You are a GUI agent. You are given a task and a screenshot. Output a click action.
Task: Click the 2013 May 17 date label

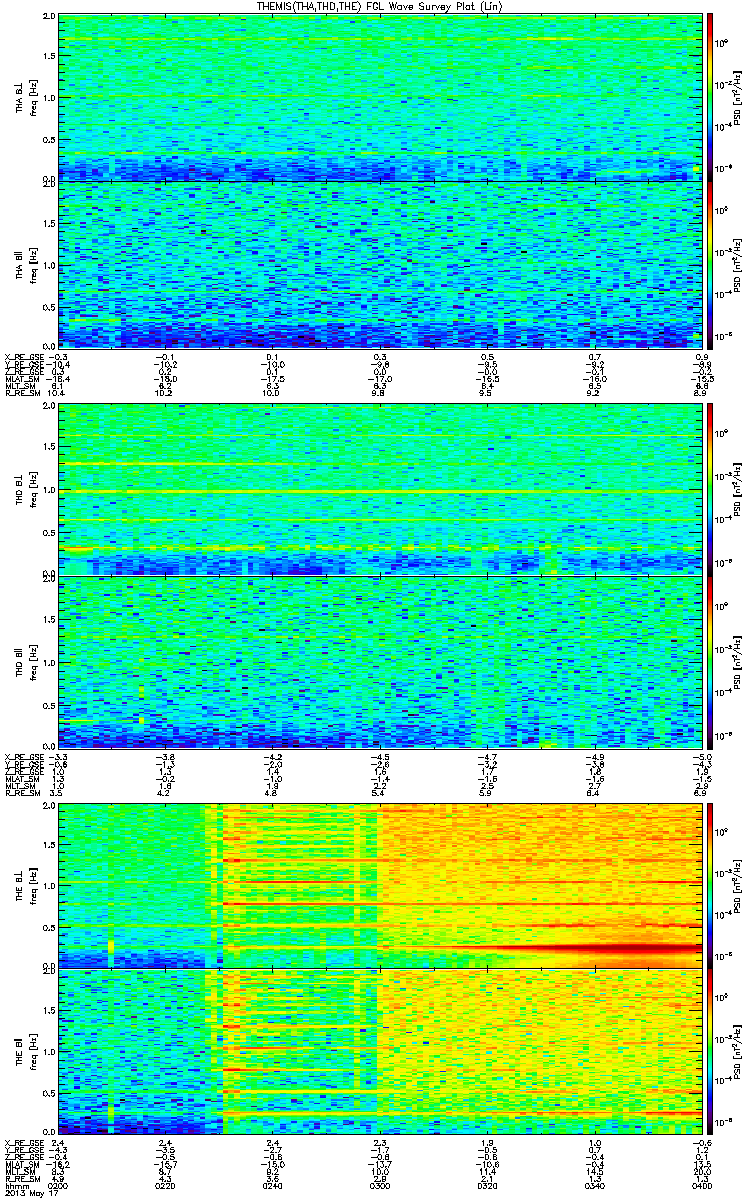(x=26, y=1194)
